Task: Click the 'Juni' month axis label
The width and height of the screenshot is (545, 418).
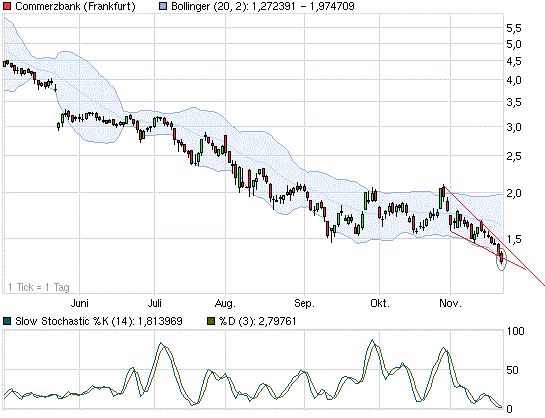Action: [x=80, y=303]
